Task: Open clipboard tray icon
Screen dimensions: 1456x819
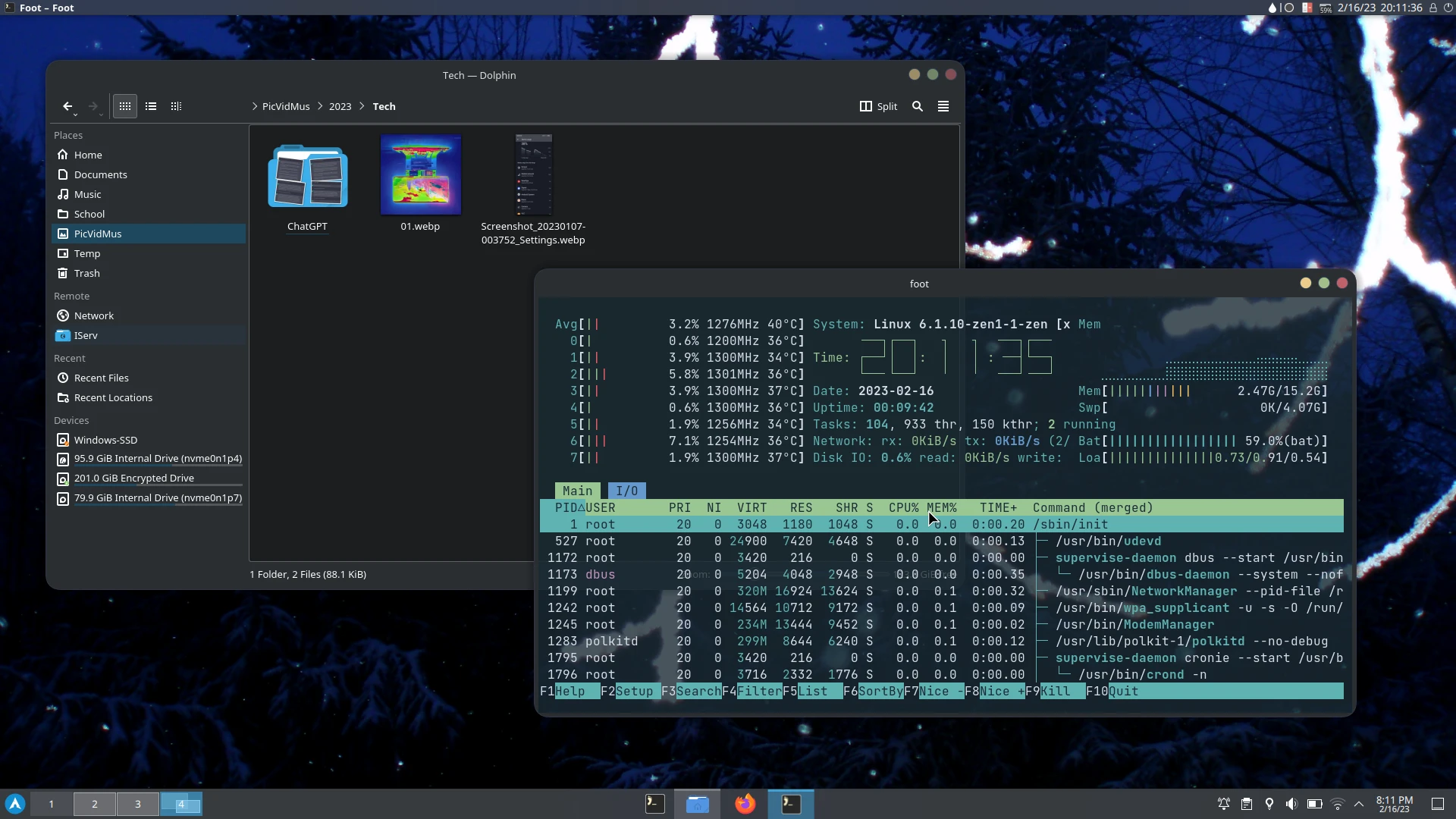Action: point(1247,804)
